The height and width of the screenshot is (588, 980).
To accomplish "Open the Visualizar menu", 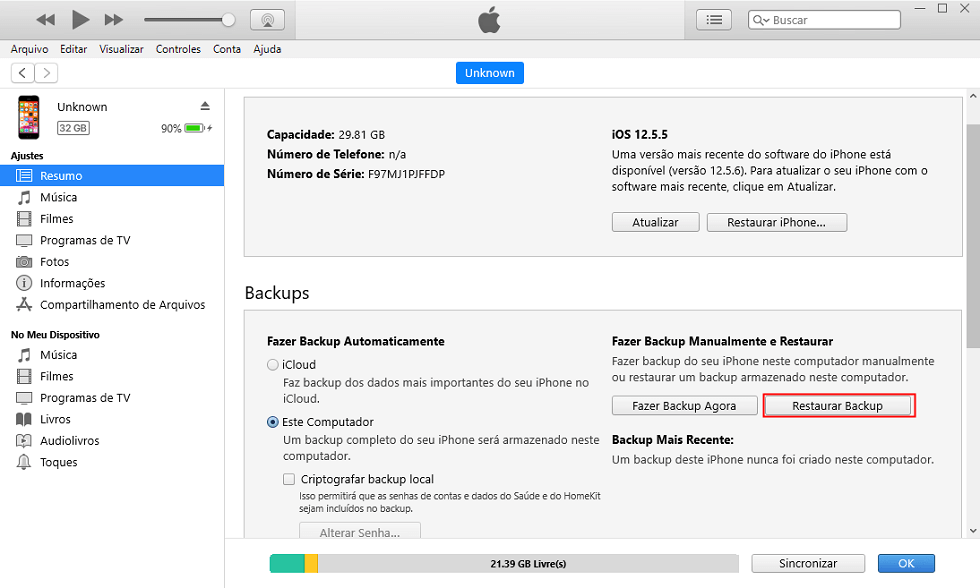I will coord(121,49).
